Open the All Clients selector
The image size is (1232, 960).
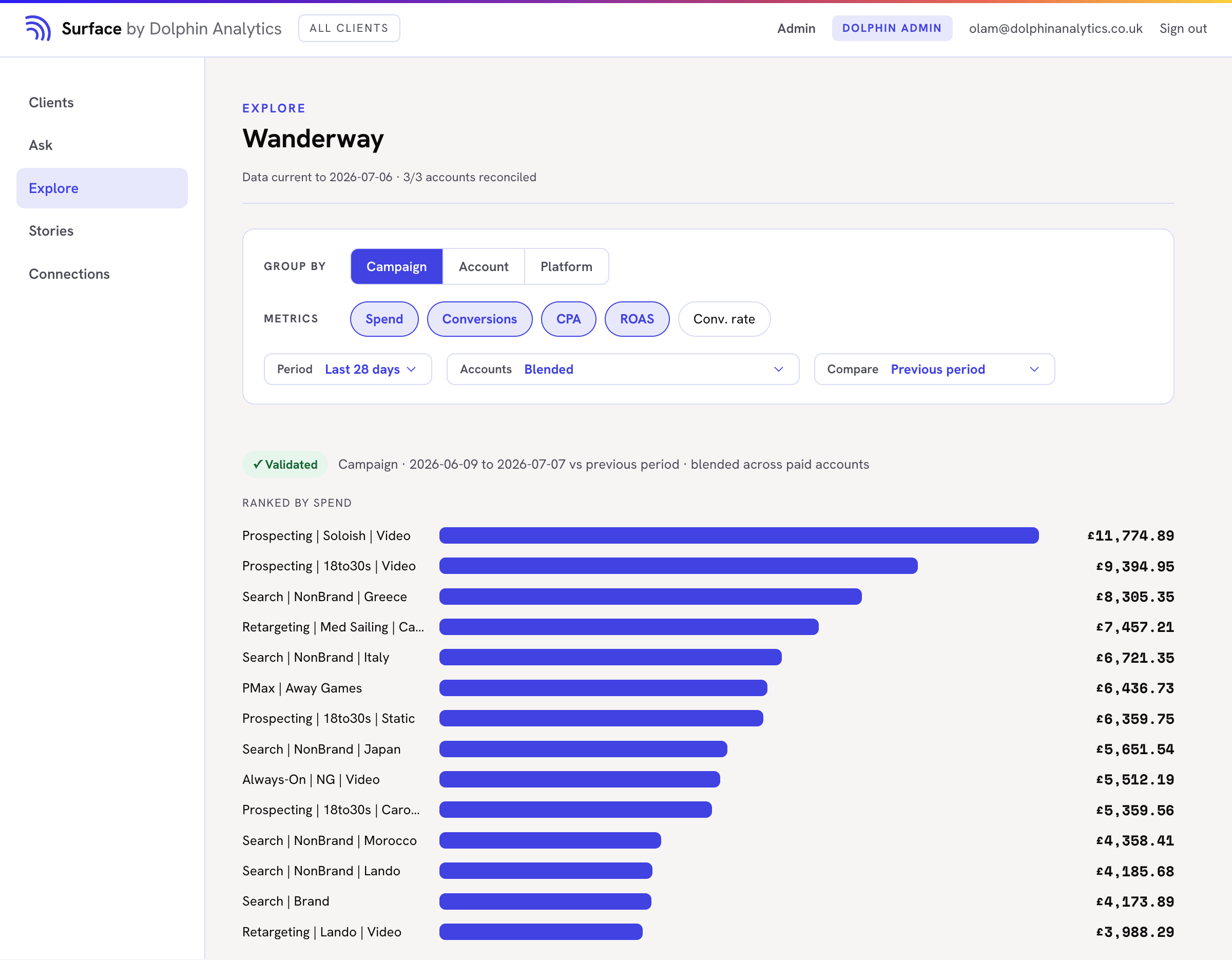click(349, 28)
